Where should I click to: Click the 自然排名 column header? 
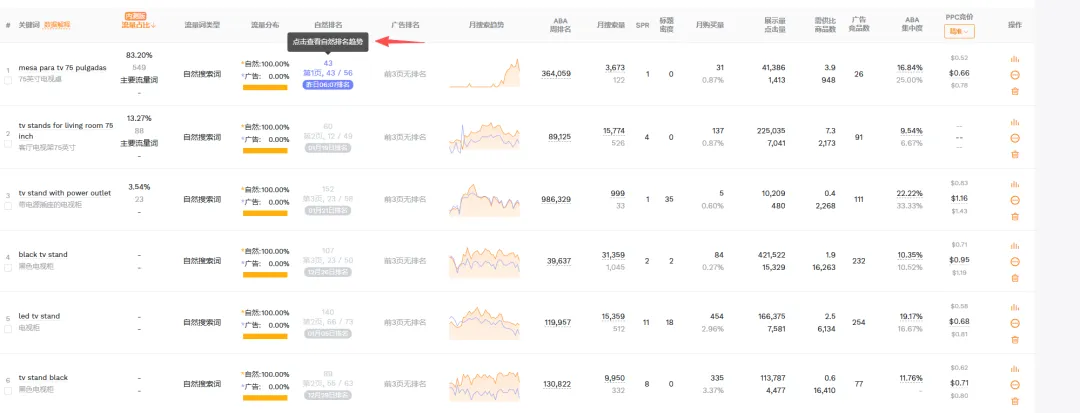(x=328, y=24)
